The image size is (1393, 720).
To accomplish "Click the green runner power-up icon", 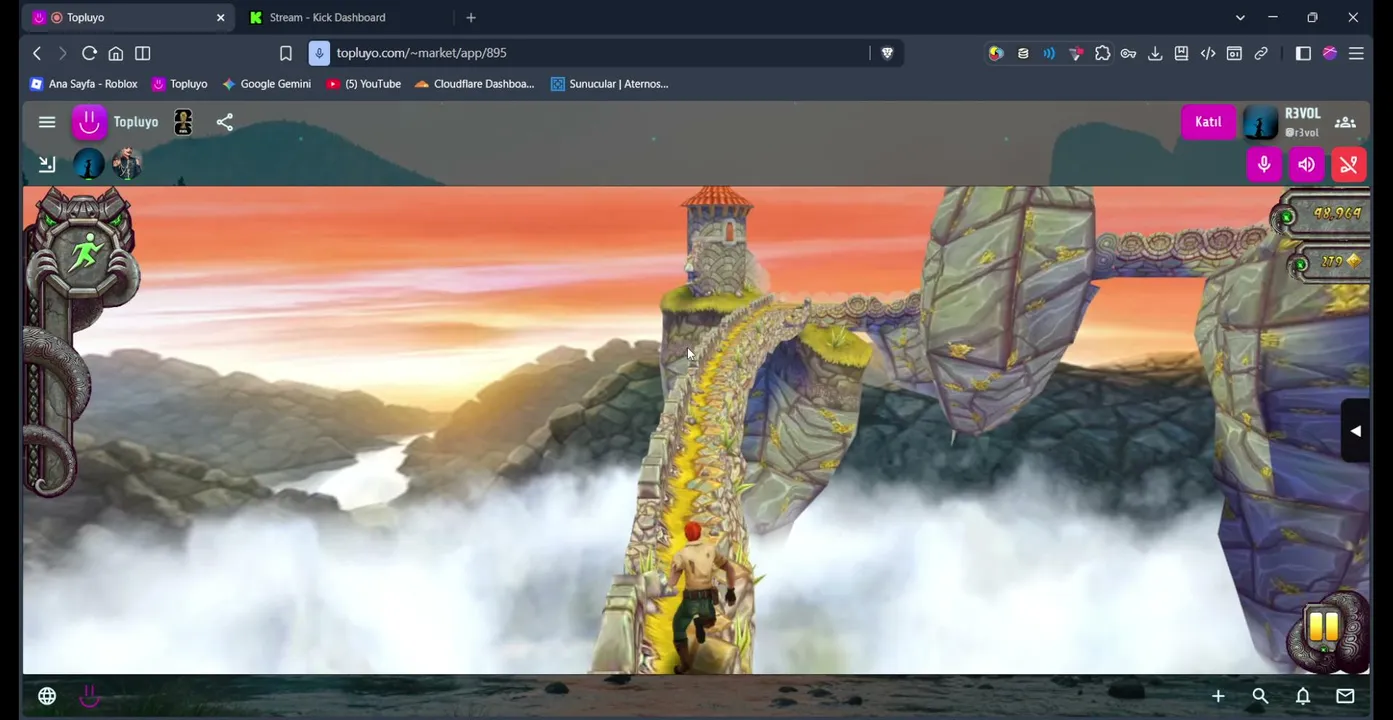I will pos(86,252).
